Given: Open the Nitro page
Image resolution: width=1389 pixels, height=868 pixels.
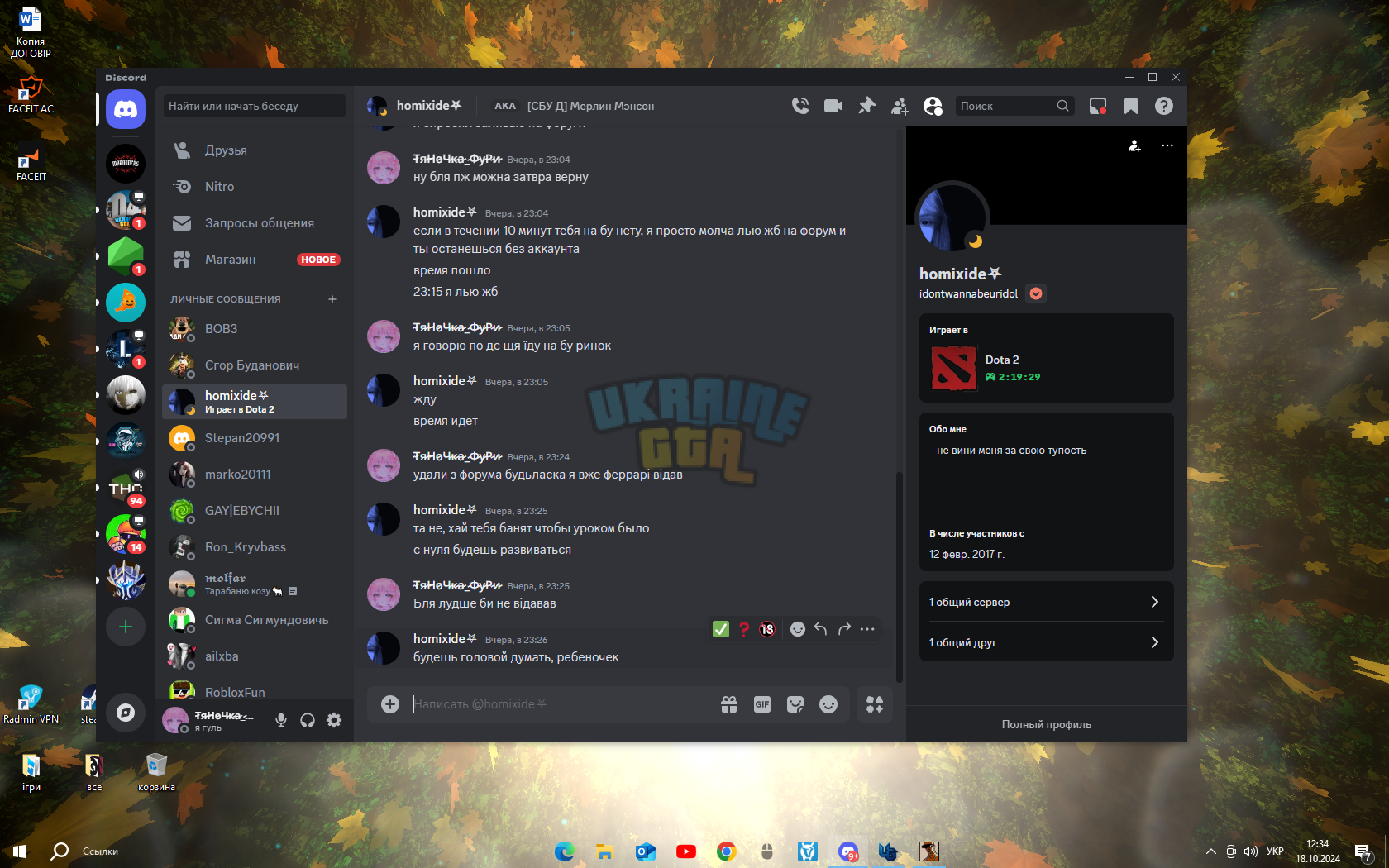Looking at the screenshot, I should point(255,187).
